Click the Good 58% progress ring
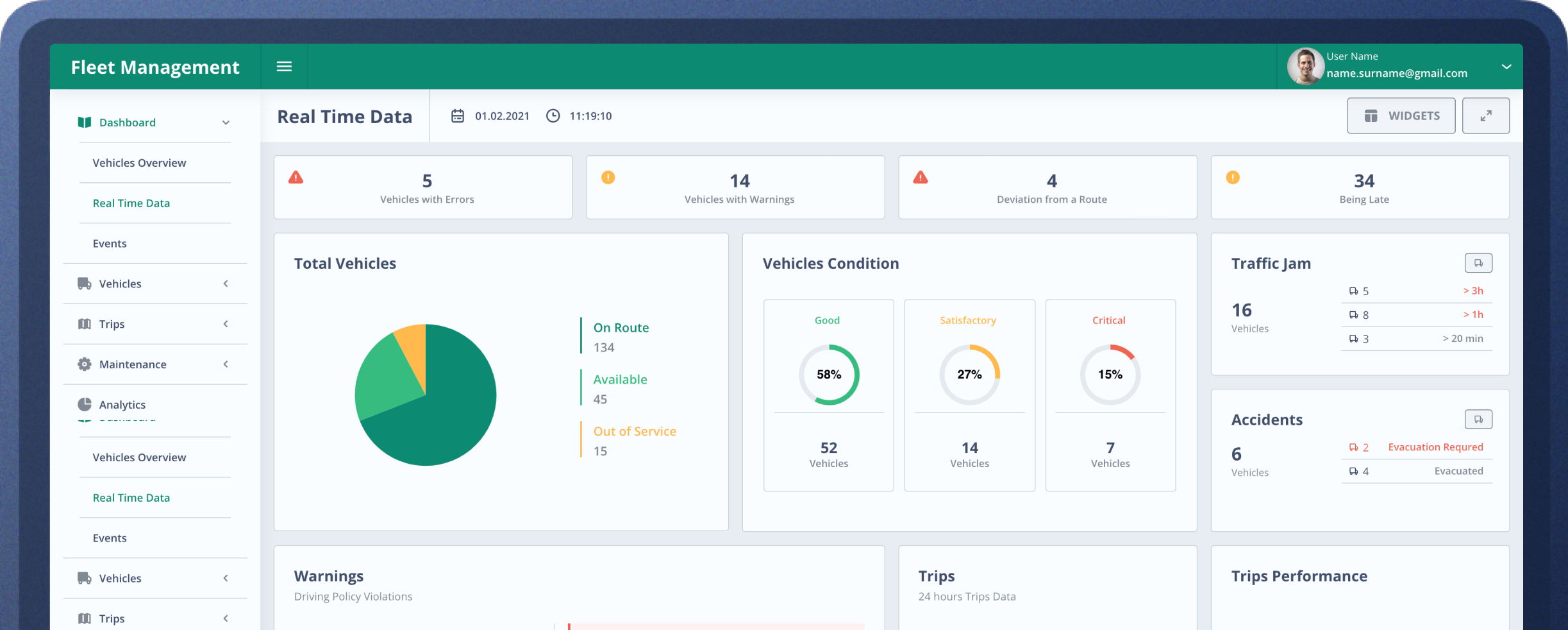Screen dimensions: 1568x630 [829, 375]
